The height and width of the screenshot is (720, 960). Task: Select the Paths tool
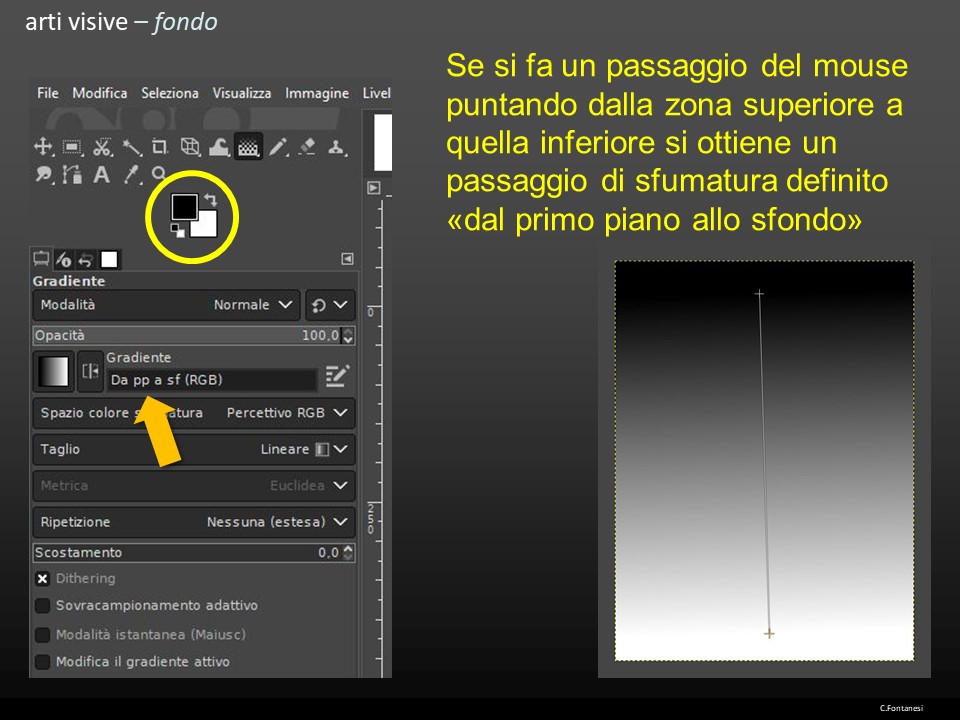point(72,175)
